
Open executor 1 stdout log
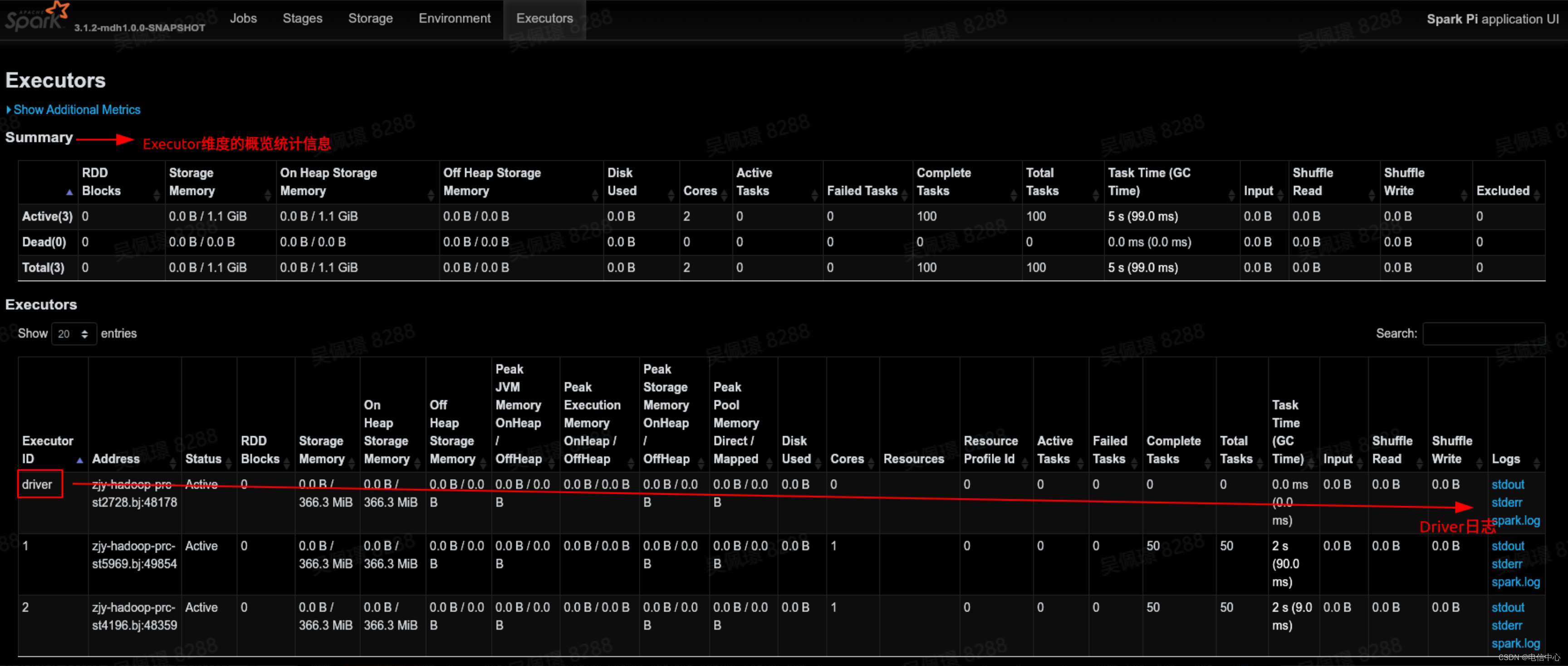(x=1507, y=545)
